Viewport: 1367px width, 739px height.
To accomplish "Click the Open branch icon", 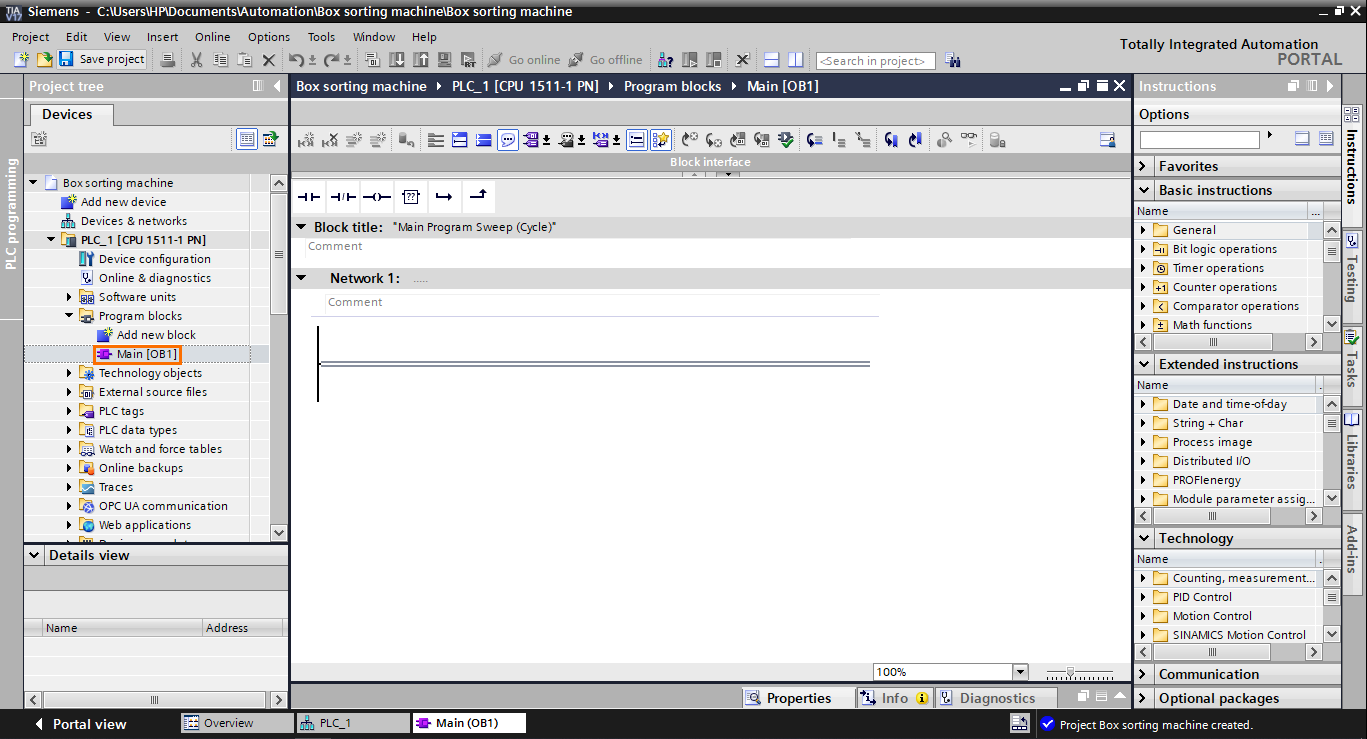I will click(x=444, y=197).
